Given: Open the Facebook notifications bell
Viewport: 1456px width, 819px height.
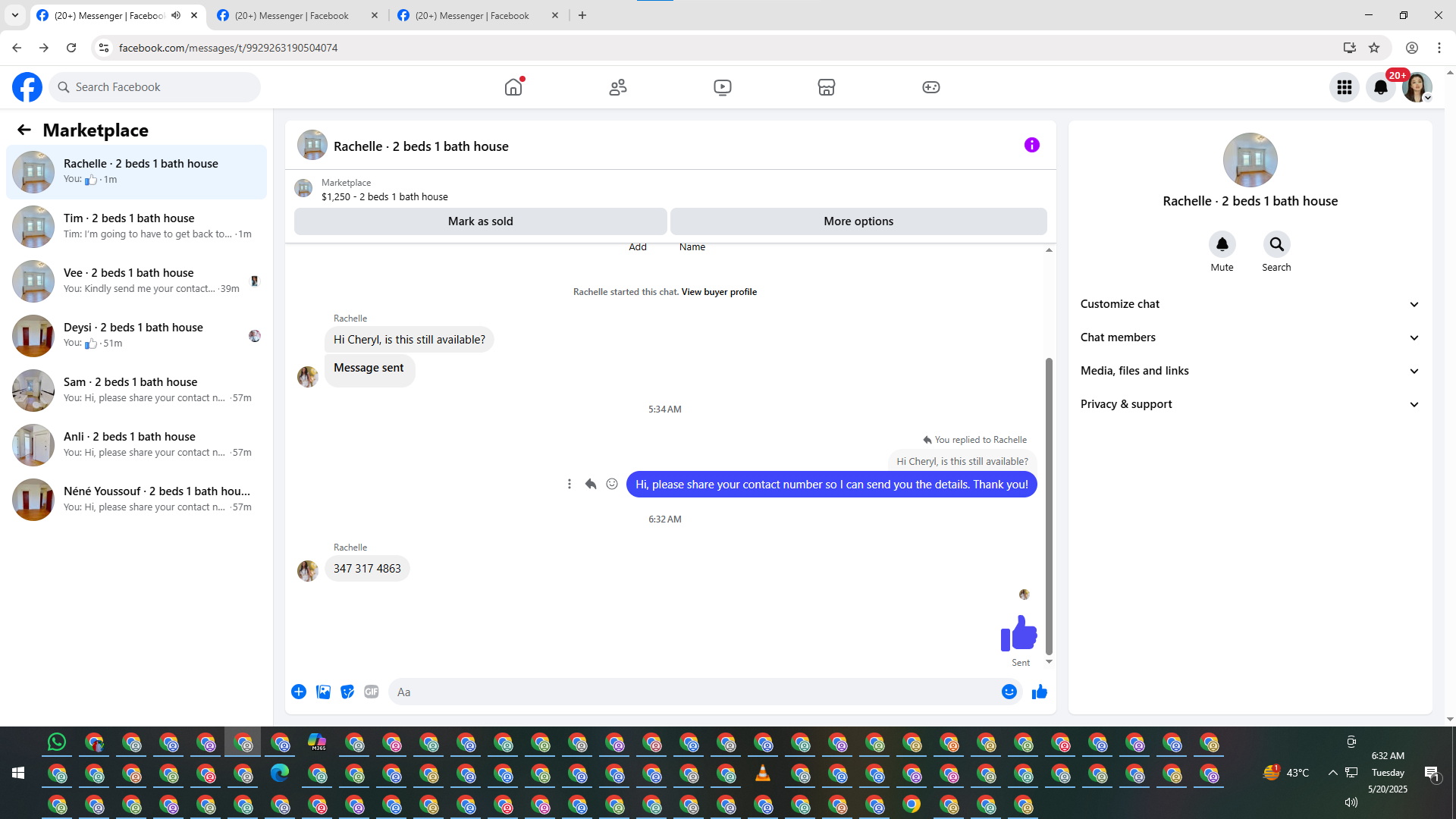Looking at the screenshot, I should (1380, 87).
